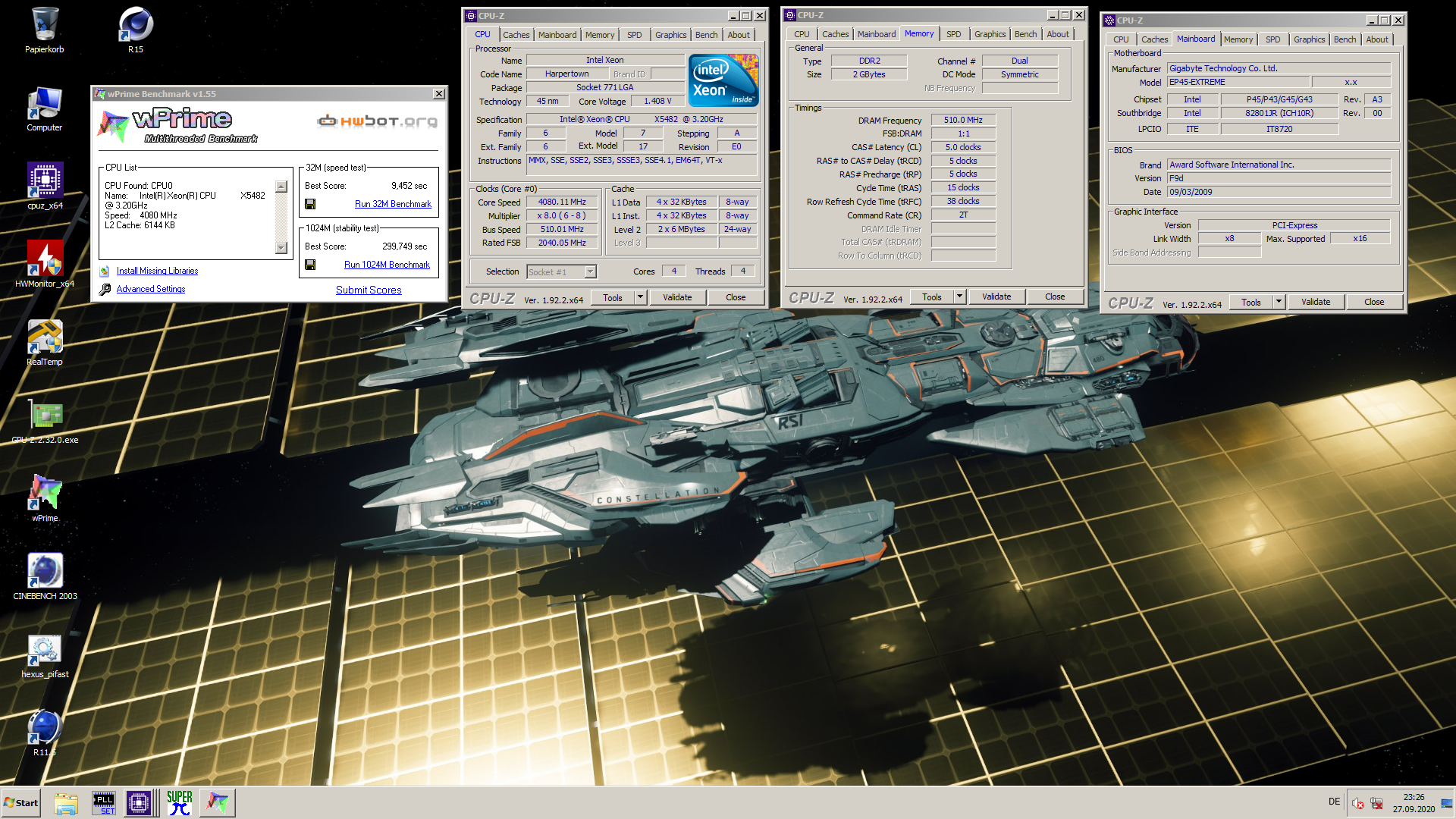Click the CAS# Latency 5.0 clocks value

963,147
